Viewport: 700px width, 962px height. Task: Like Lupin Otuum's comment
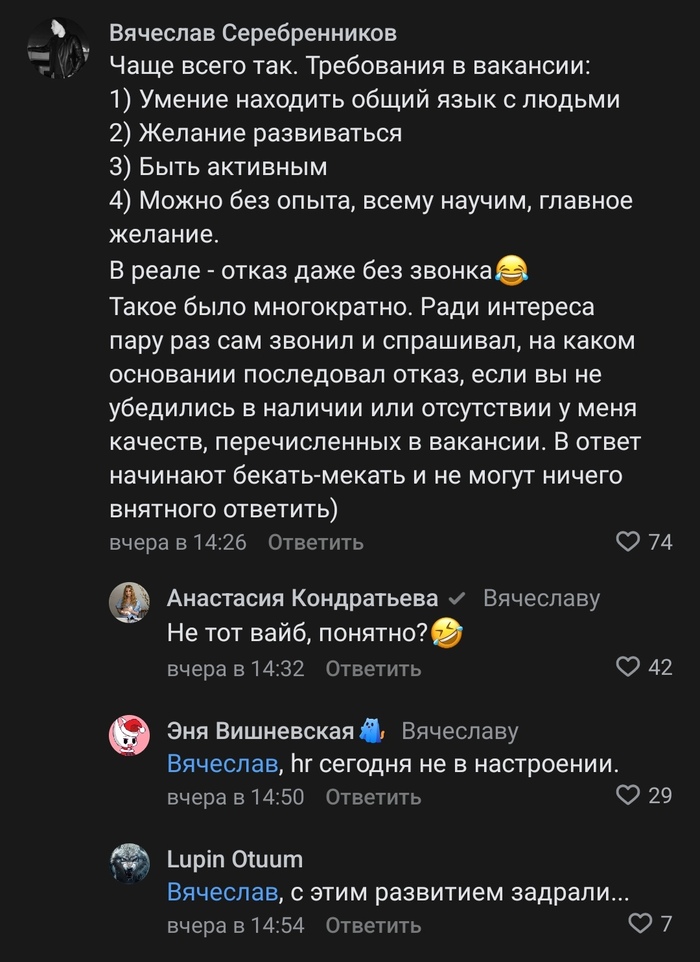[x=640, y=924]
